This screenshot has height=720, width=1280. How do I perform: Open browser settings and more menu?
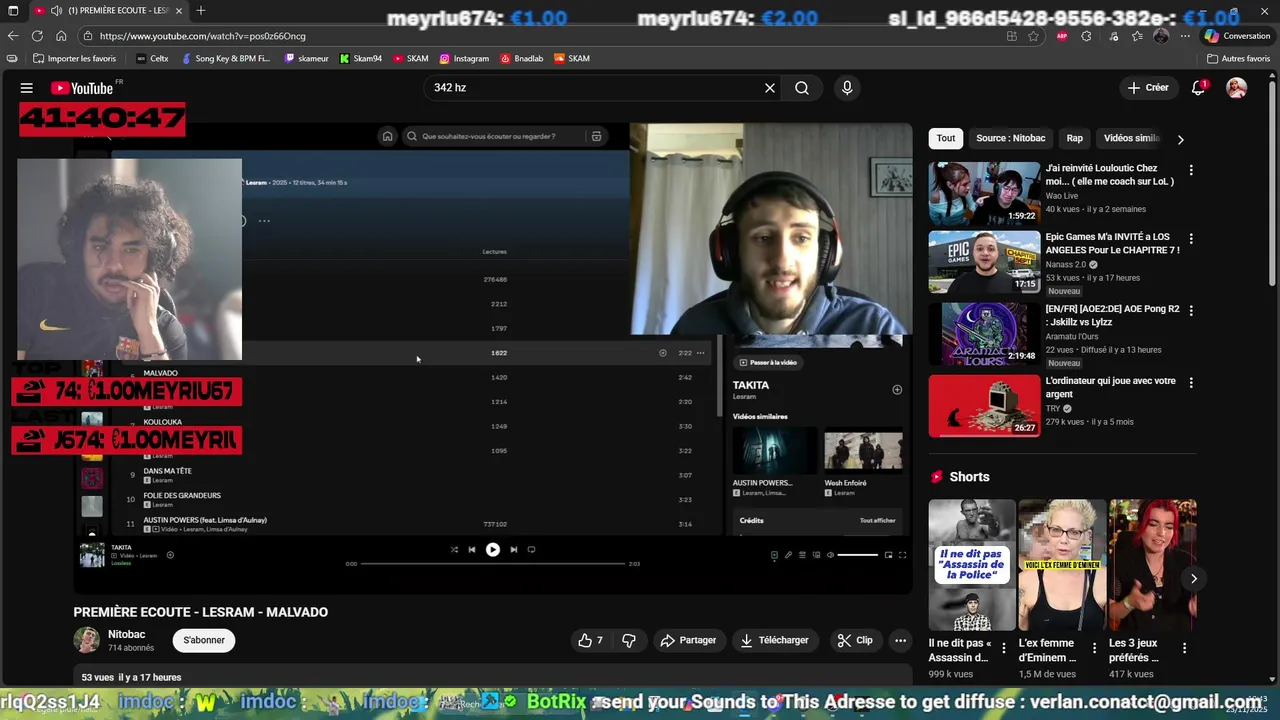click(1185, 36)
